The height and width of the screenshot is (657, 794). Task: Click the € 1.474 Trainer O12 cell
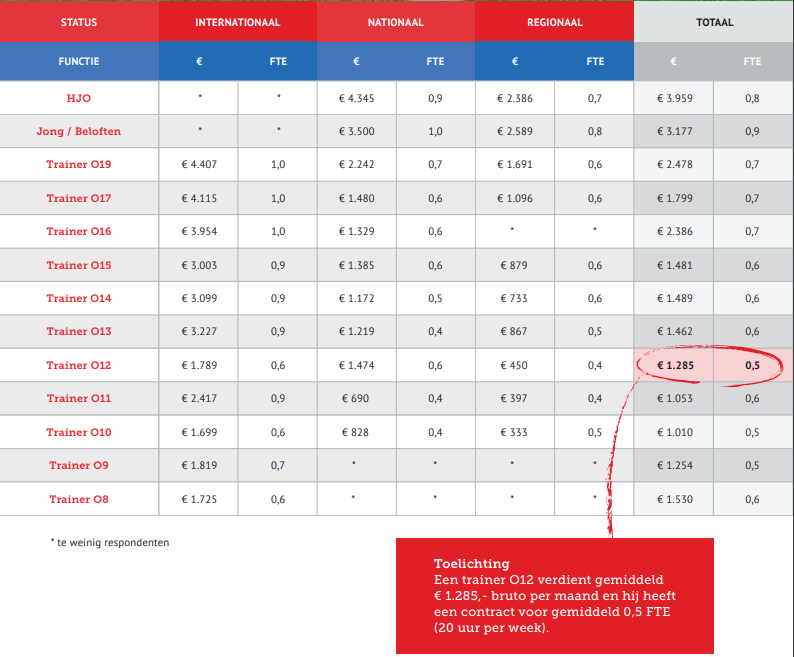tap(356, 365)
